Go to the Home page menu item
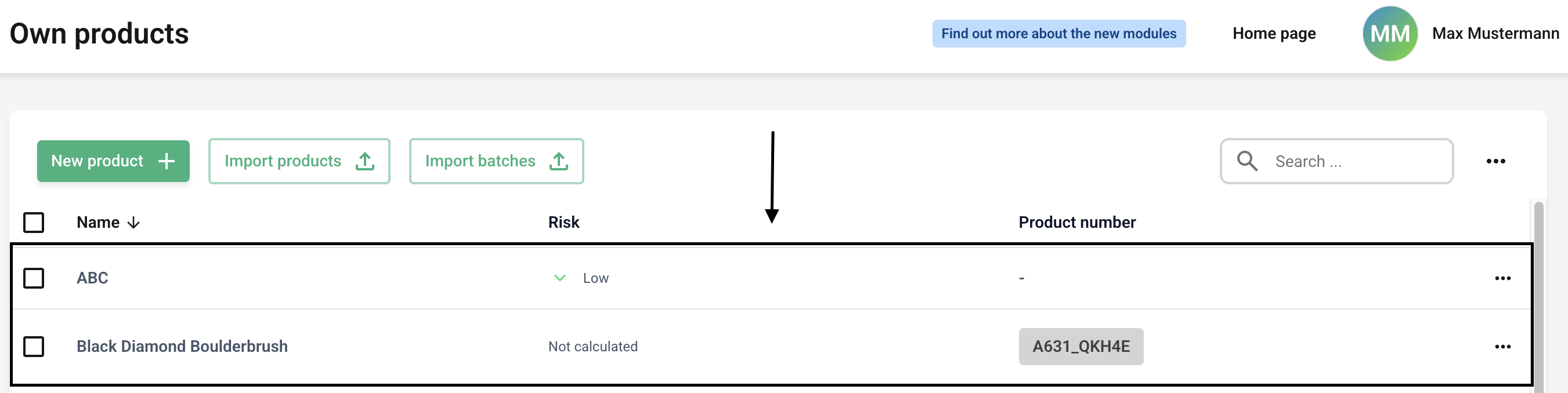Screen dimensions: 1568x393 (x=1273, y=34)
